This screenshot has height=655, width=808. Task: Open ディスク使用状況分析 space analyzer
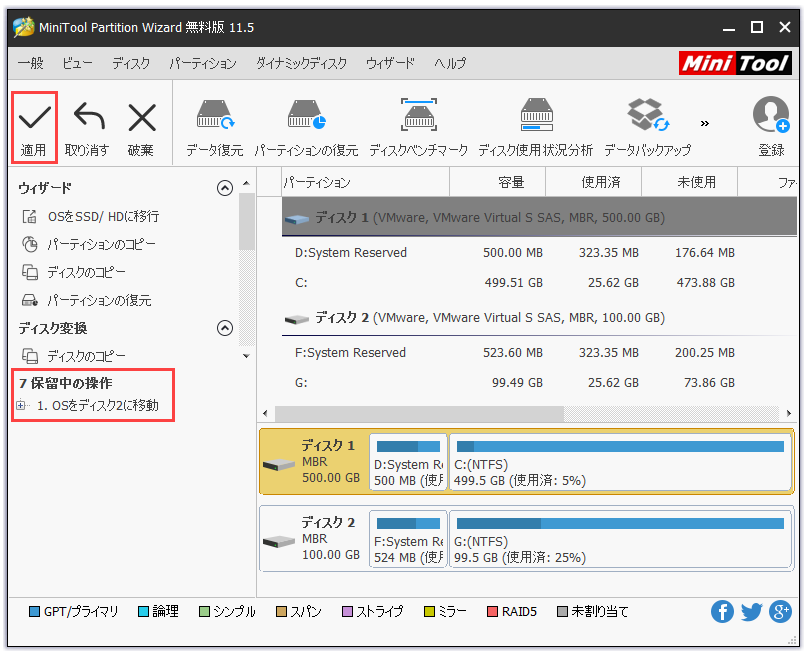[536, 128]
